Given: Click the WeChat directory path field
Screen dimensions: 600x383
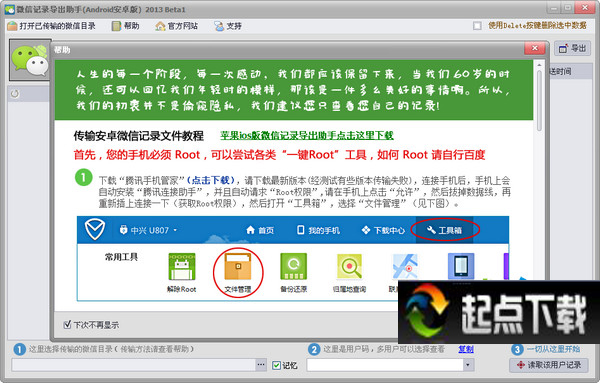Looking at the screenshot, I should [x=133, y=365].
